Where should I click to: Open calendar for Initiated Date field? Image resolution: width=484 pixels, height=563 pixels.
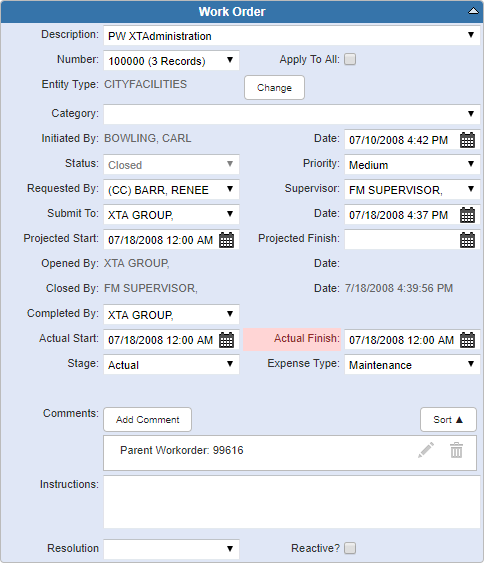pyautogui.click(x=467, y=140)
